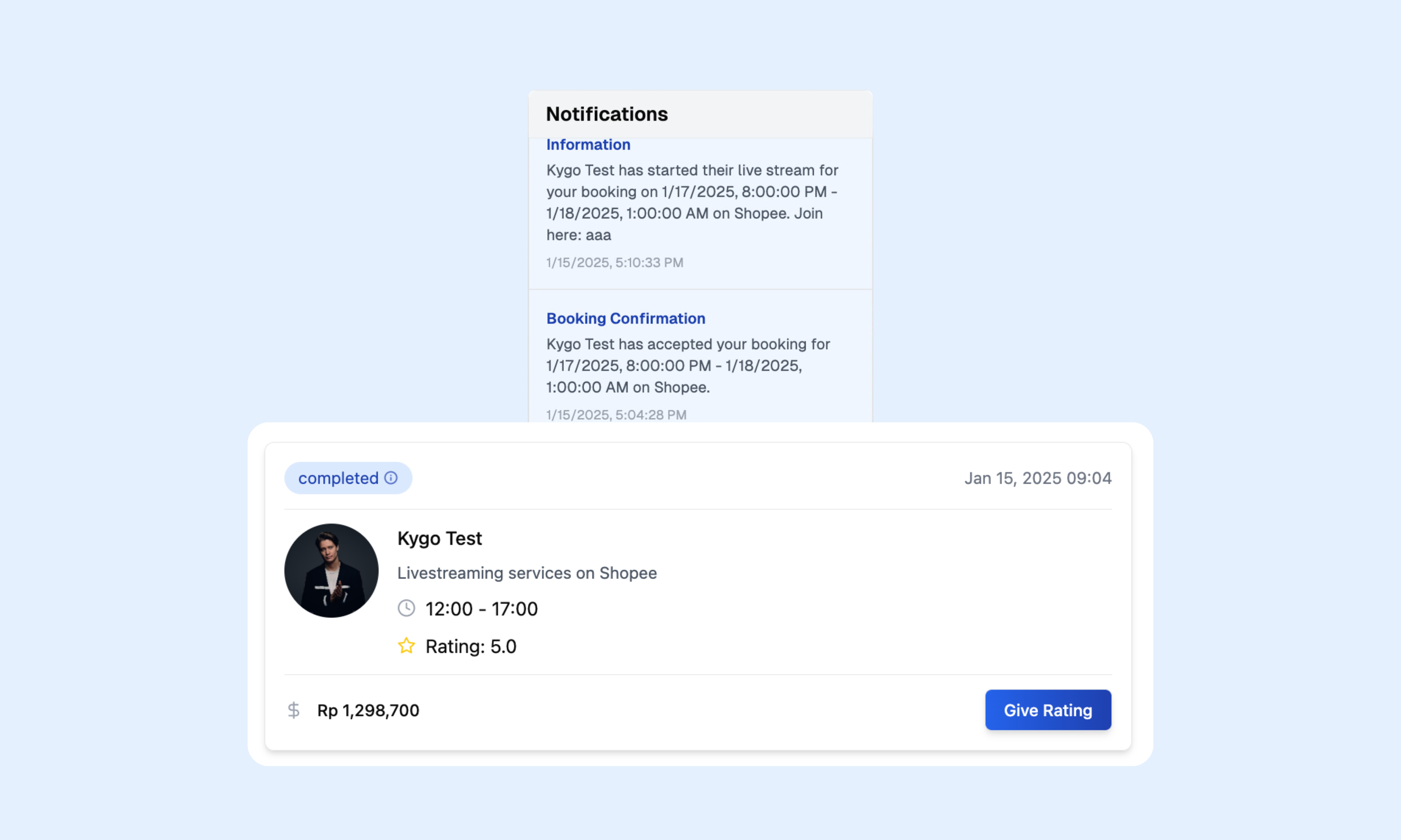Click the info icon beside completed

pyautogui.click(x=391, y=478)
